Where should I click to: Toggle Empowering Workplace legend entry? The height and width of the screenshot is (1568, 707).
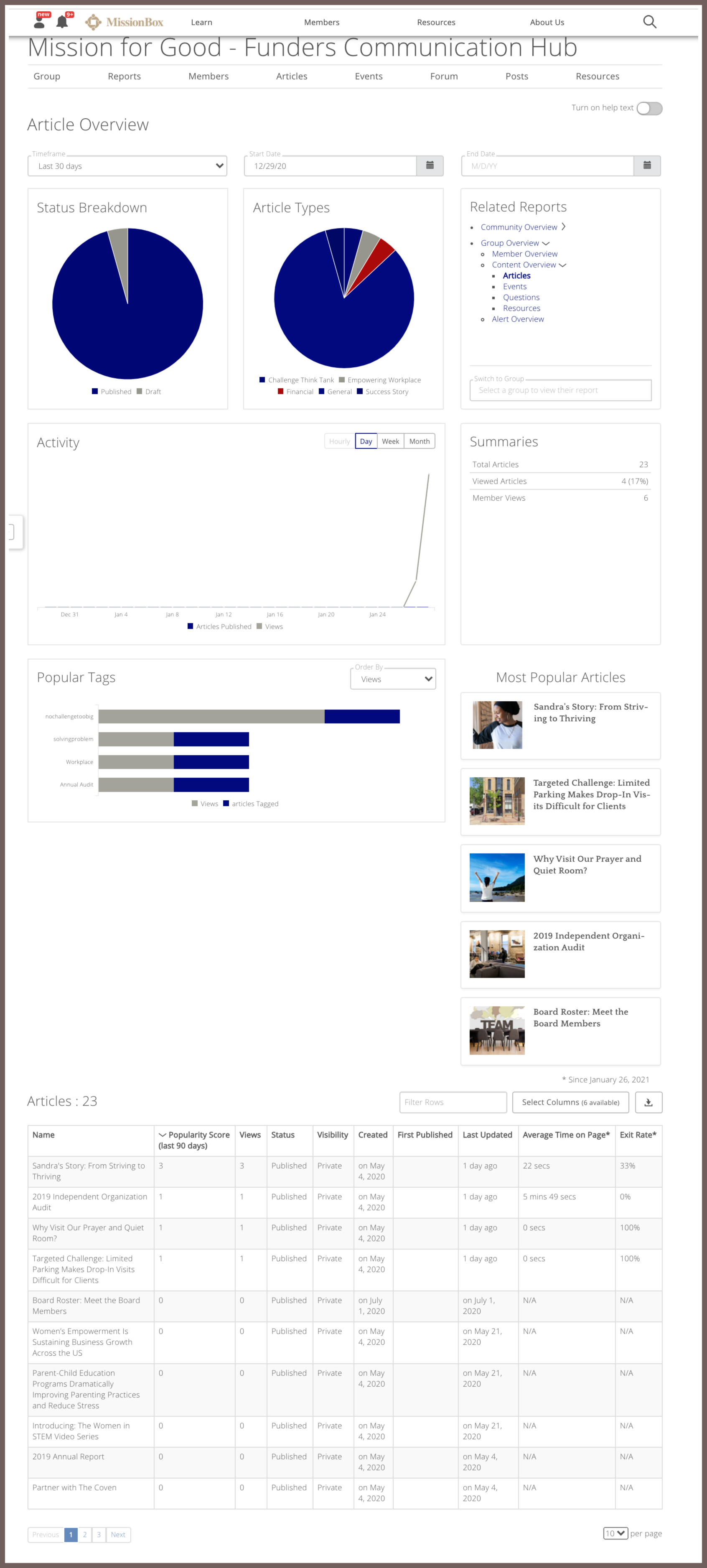[380, 380]
